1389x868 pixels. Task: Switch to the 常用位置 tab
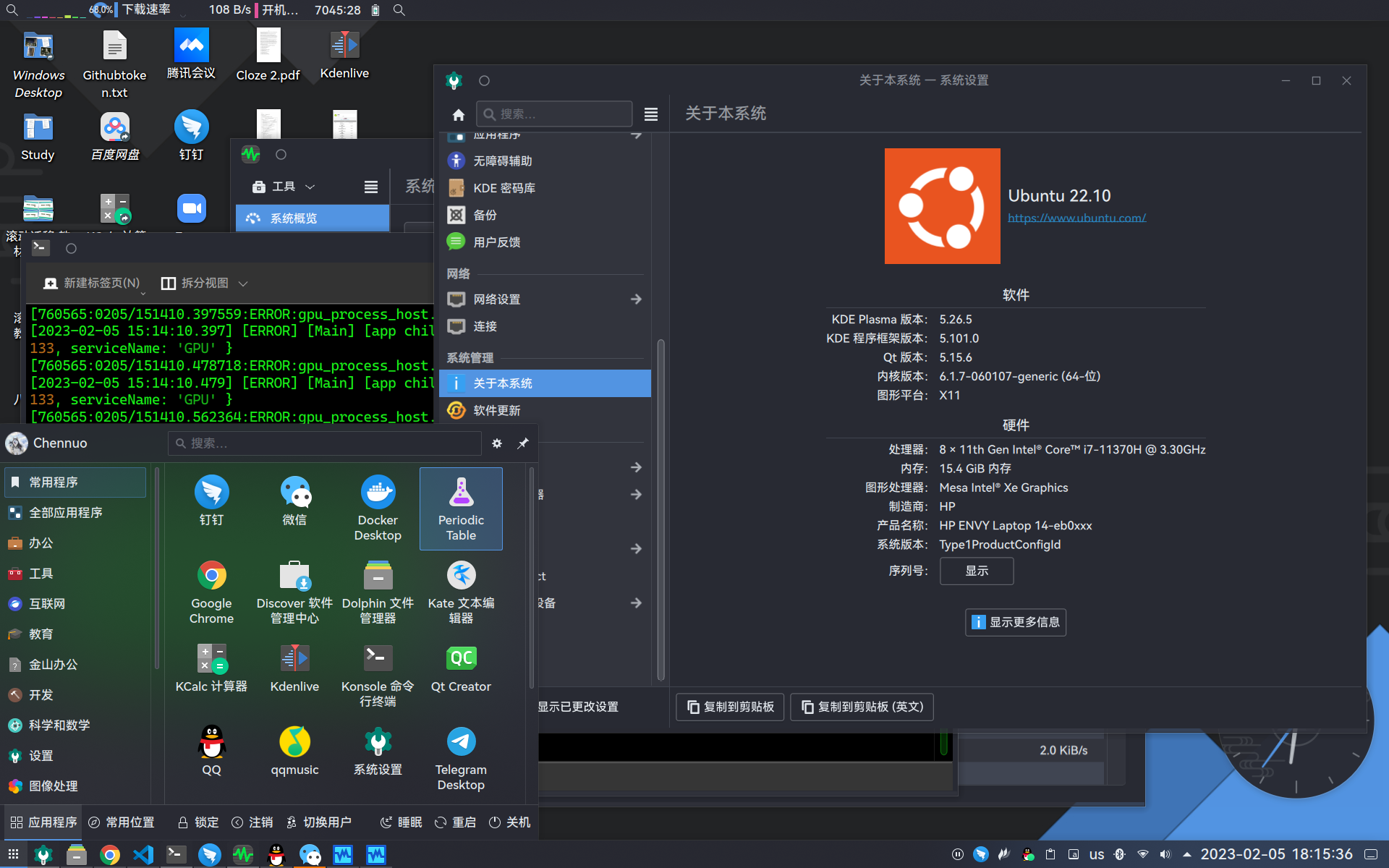[122, 822]
